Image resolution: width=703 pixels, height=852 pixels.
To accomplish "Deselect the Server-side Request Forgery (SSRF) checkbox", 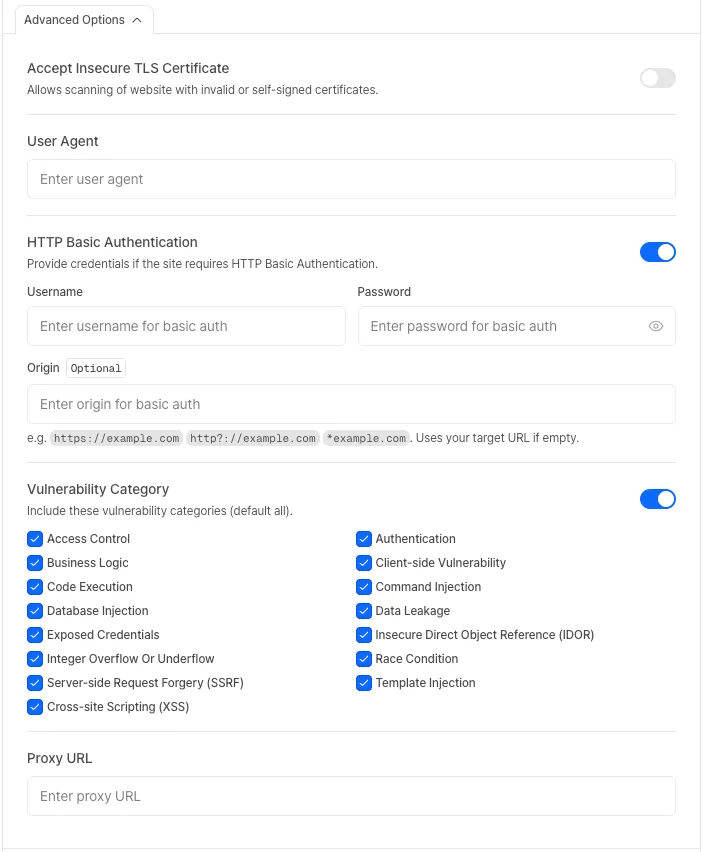I will pyautogui.click(x=35, y=682).
